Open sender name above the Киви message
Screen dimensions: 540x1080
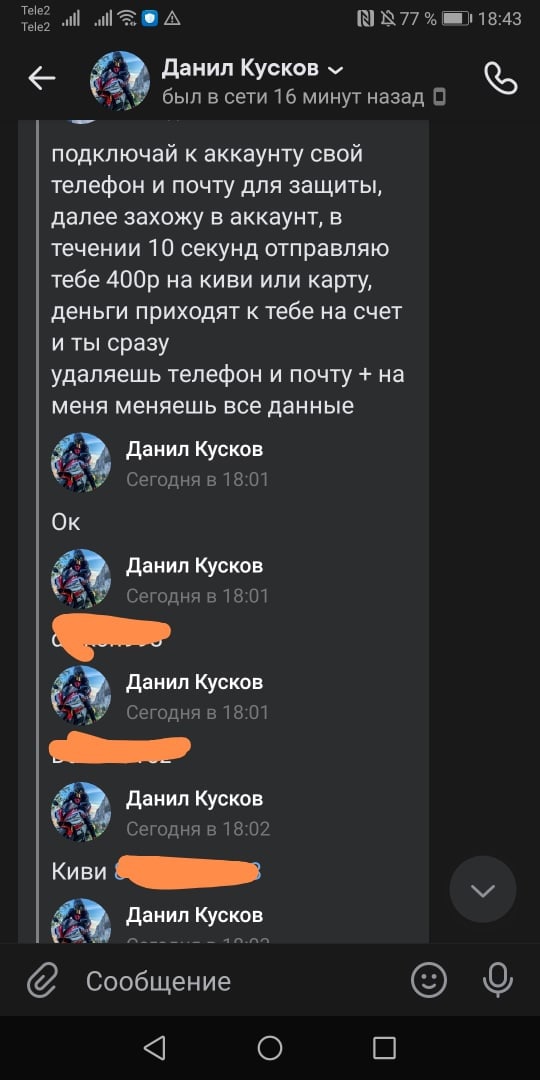(194, 798)
